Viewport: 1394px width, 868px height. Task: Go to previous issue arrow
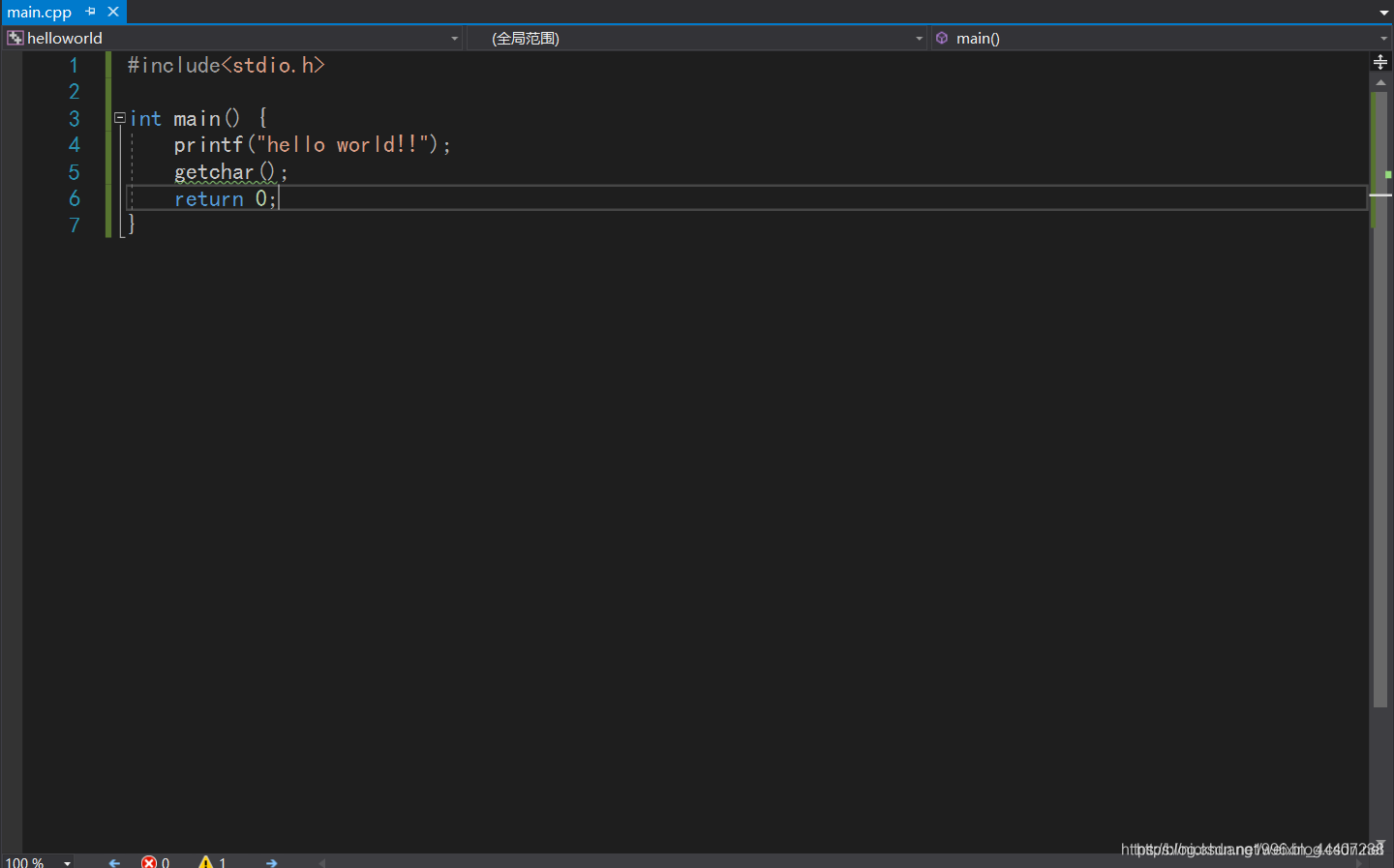[114, 862]
